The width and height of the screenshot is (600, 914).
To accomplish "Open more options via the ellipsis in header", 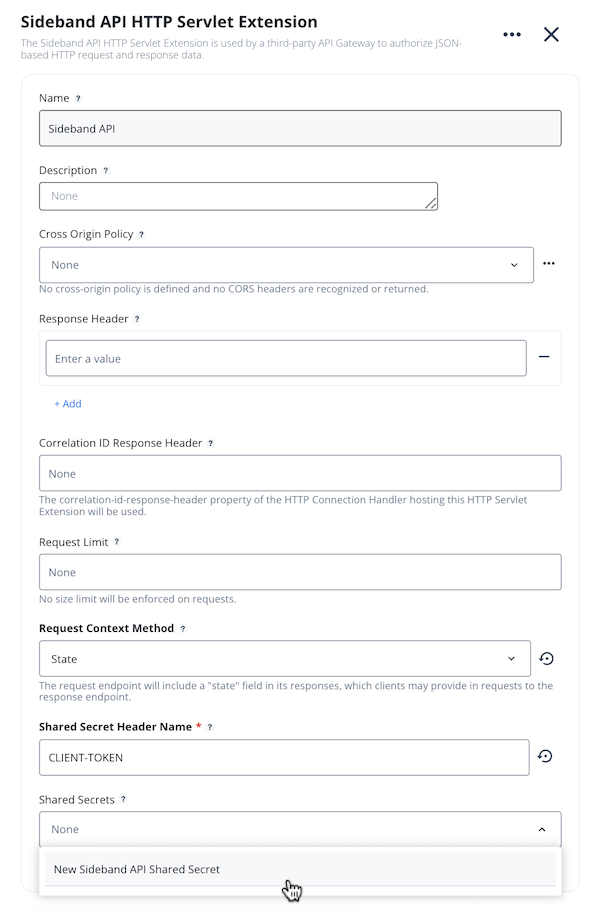I will click(512, 34).
